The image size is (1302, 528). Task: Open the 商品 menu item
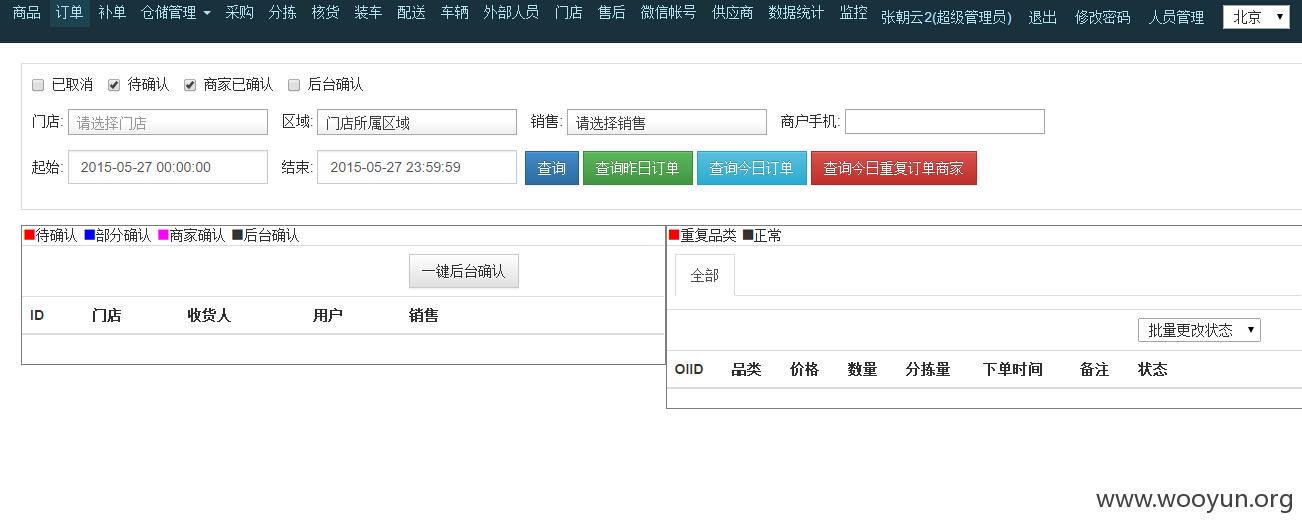(x=26, y=13)
